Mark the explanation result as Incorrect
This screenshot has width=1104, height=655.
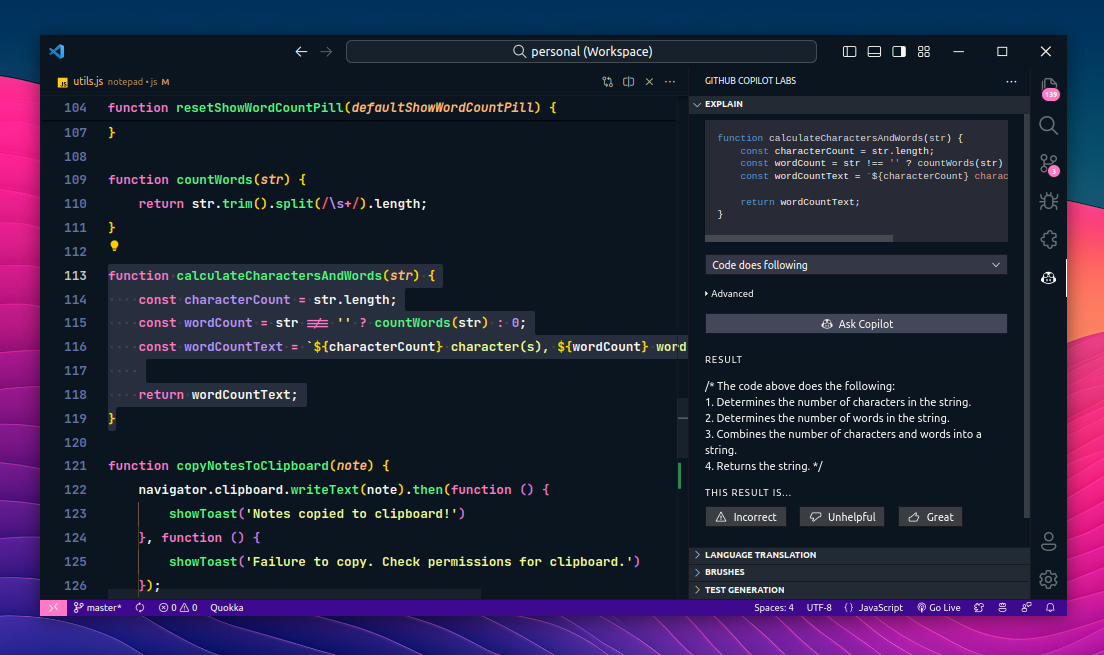click(x=746, y=516)
